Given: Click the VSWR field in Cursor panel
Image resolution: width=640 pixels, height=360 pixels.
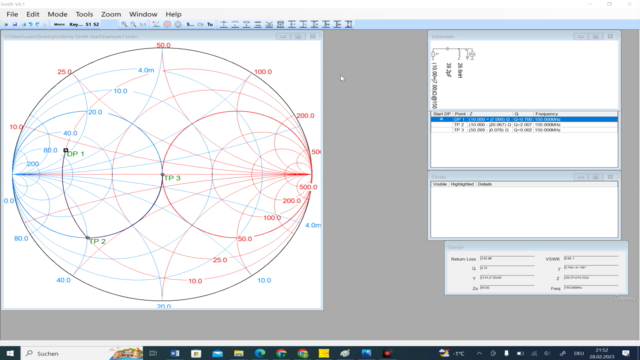Looking at the screenshot, I should pos(591,259).
